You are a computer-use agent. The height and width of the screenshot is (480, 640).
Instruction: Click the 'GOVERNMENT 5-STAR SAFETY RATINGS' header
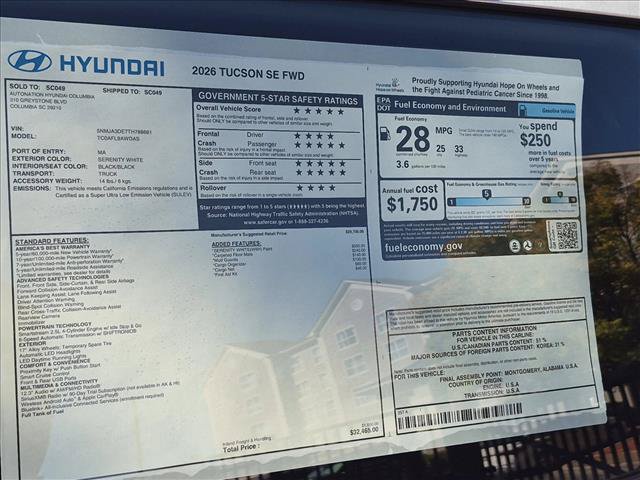point(278,98)
